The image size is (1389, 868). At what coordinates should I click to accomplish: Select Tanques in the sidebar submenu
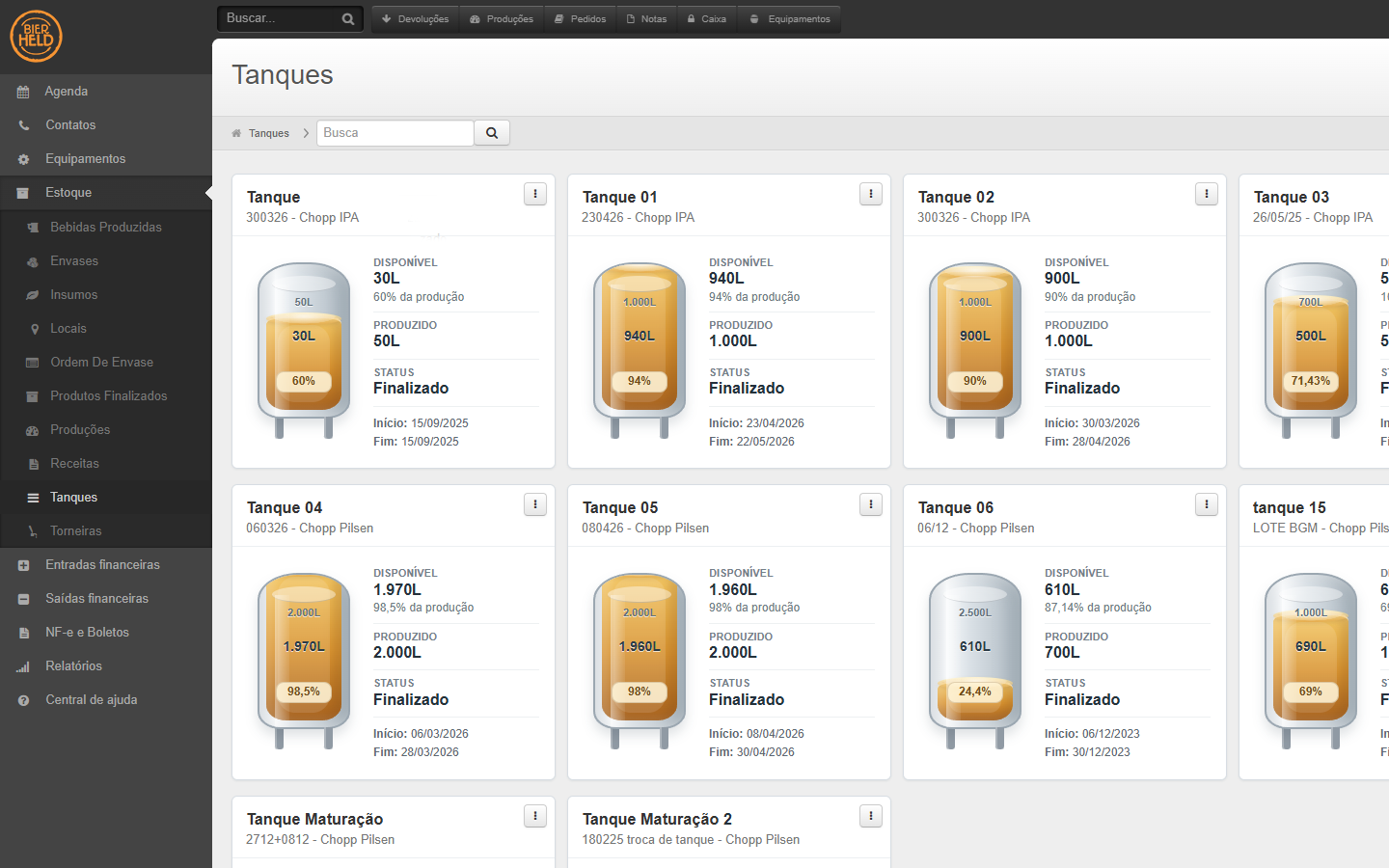[106, 498]
